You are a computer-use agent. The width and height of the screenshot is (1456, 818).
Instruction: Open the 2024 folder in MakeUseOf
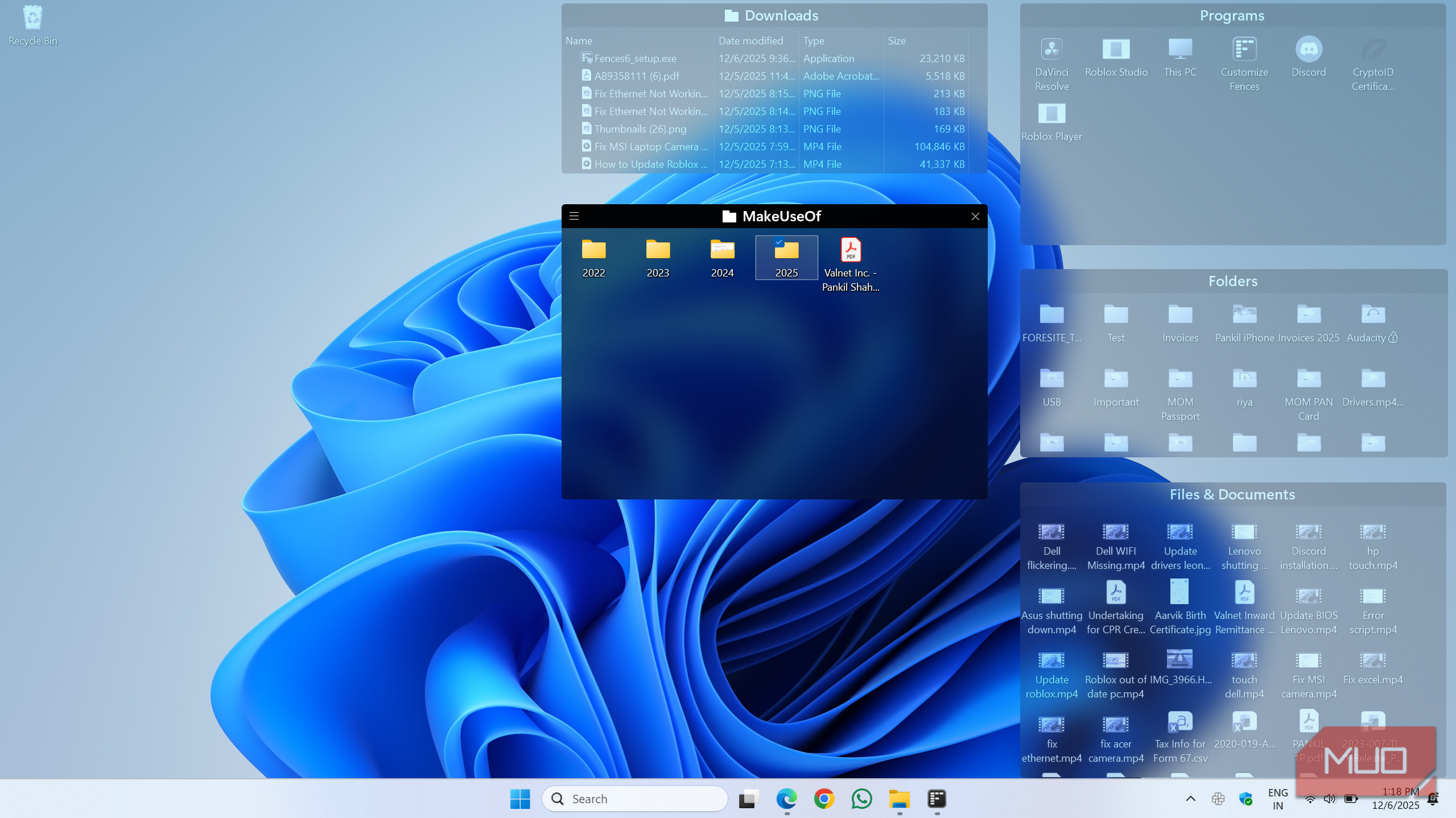click(722, 258)
